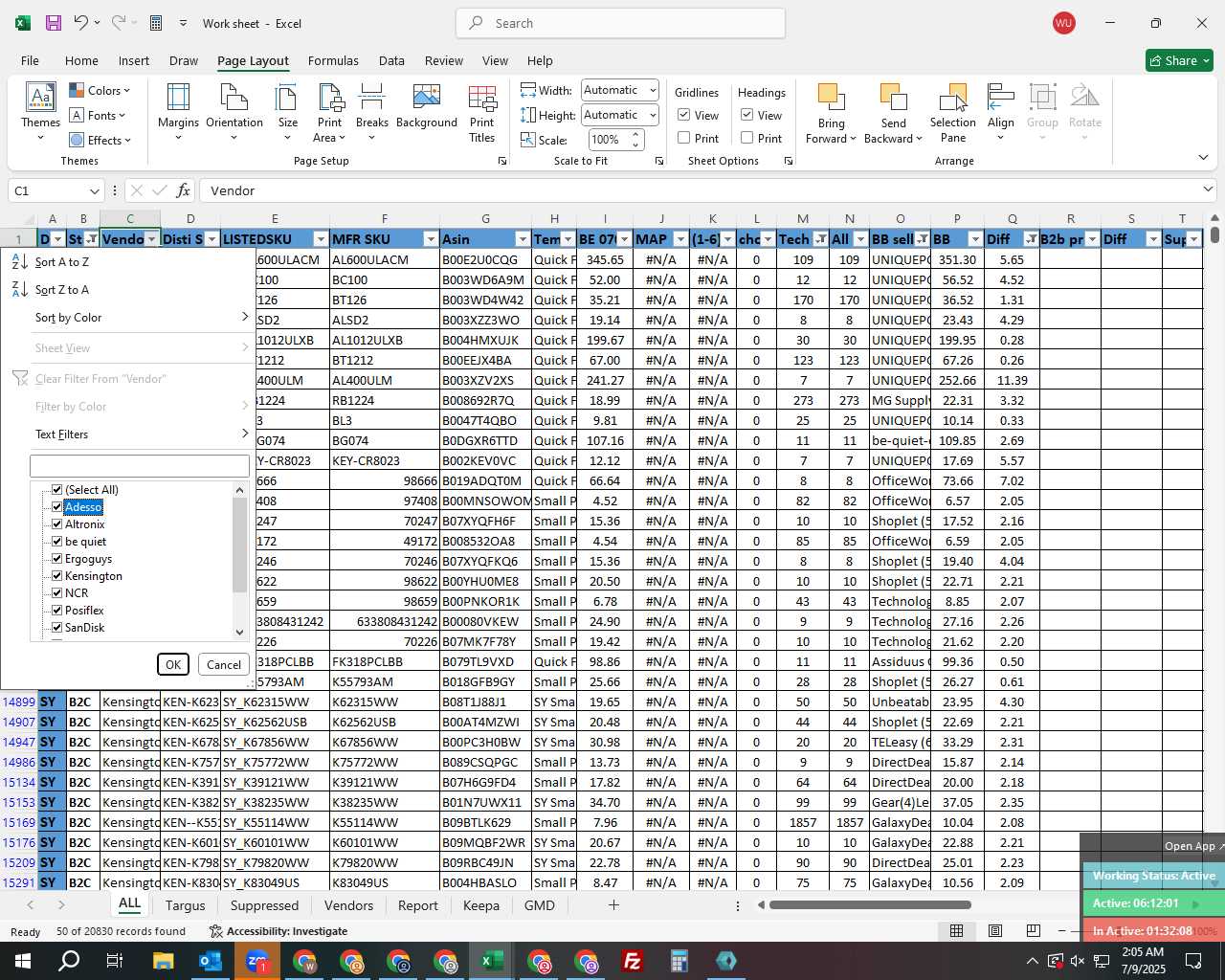Screen dimensions: 1225x980
Task: Click the Share button
Action: click(1180, 60)
